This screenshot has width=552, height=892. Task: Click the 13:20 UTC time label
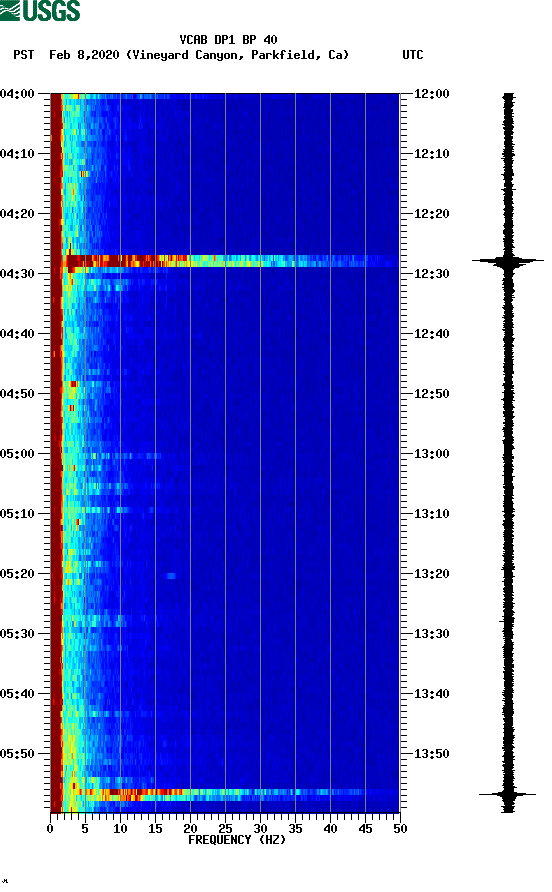point(431,573)
